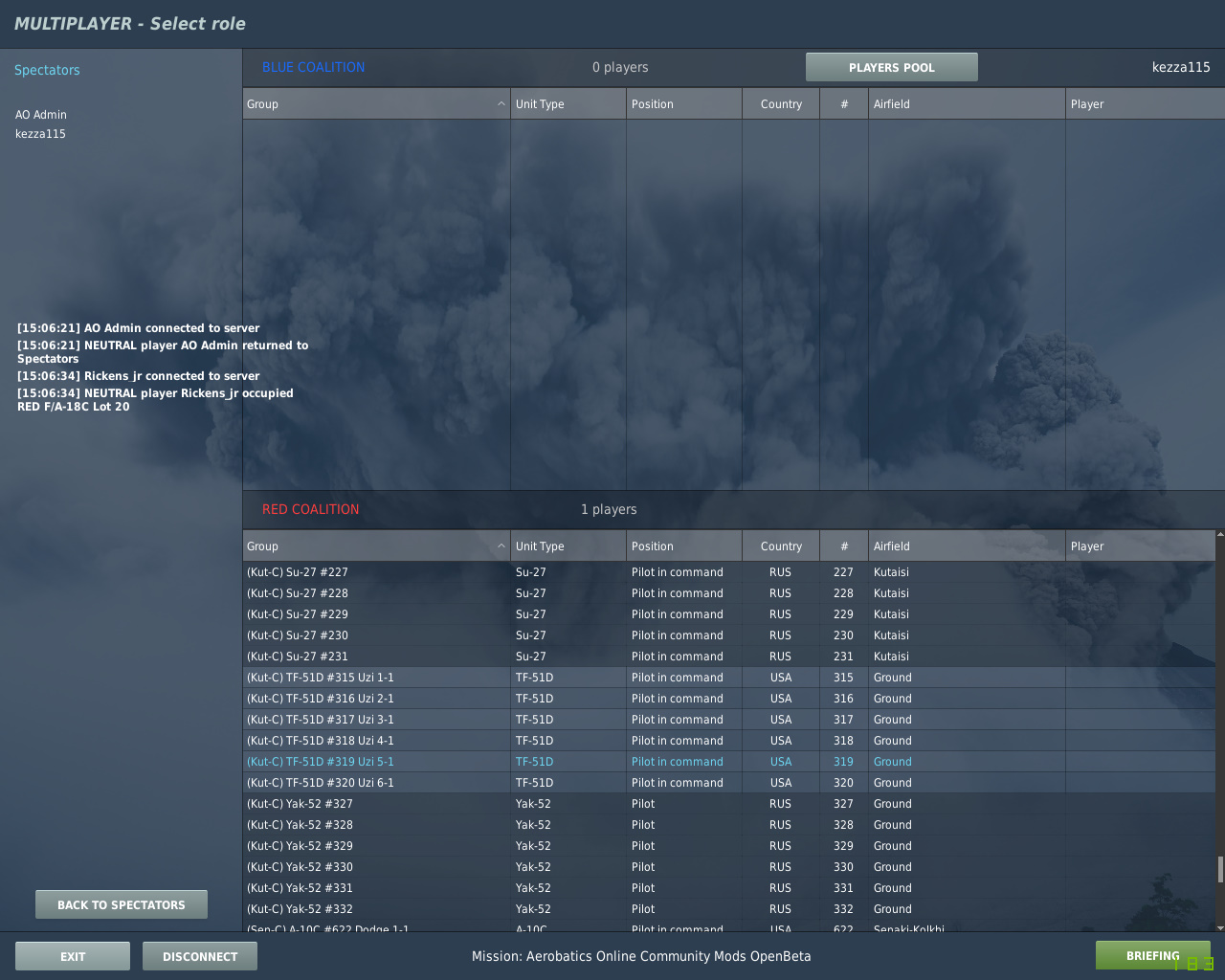This screenshot has height=980, width=1225.
Task: Select slot TF-51D #320 Uzi 6-1
Action: [728, 783]
